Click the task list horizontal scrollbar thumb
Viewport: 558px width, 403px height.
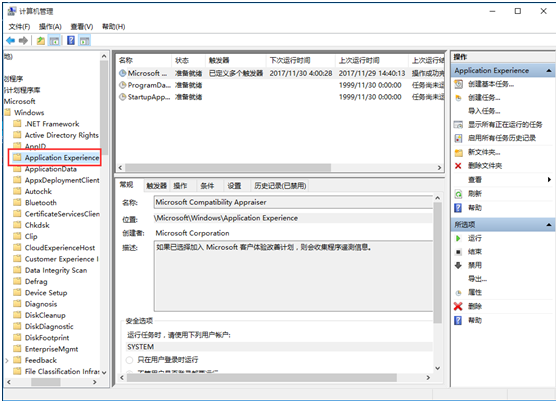point(228,167)
